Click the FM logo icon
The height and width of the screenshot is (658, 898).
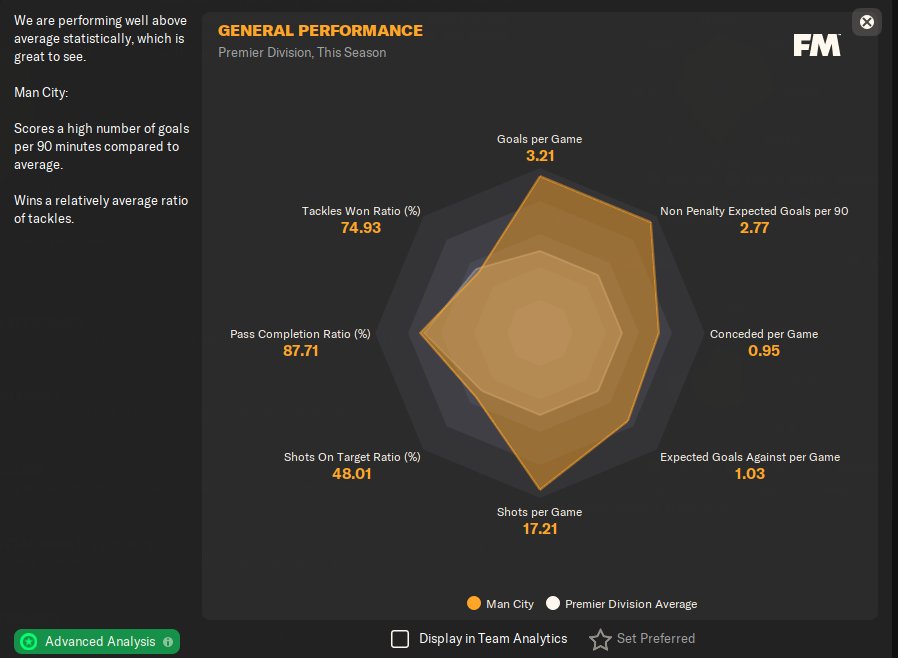[817, 45]
